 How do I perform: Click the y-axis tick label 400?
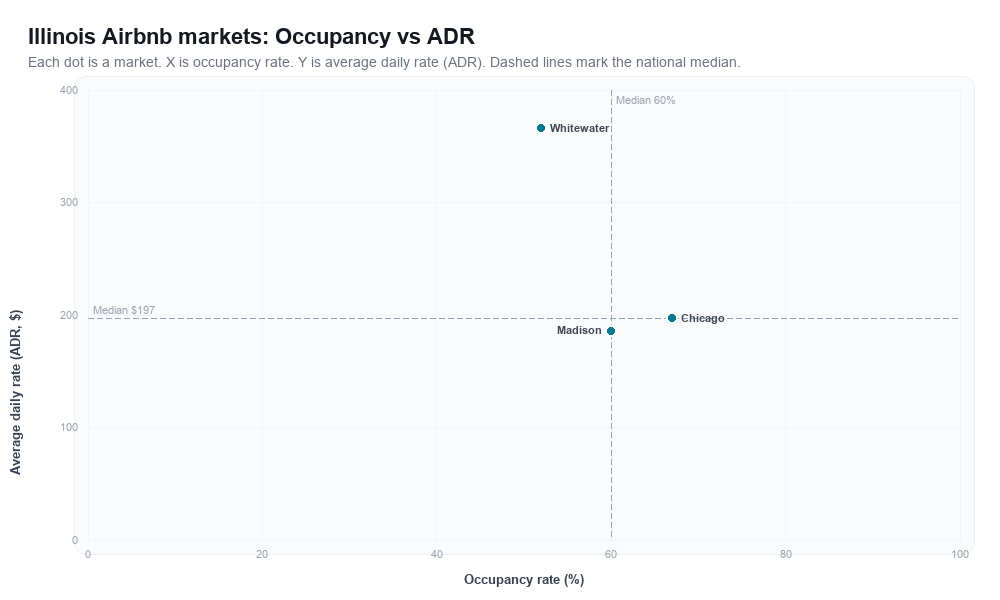click(x=69, y=91)
